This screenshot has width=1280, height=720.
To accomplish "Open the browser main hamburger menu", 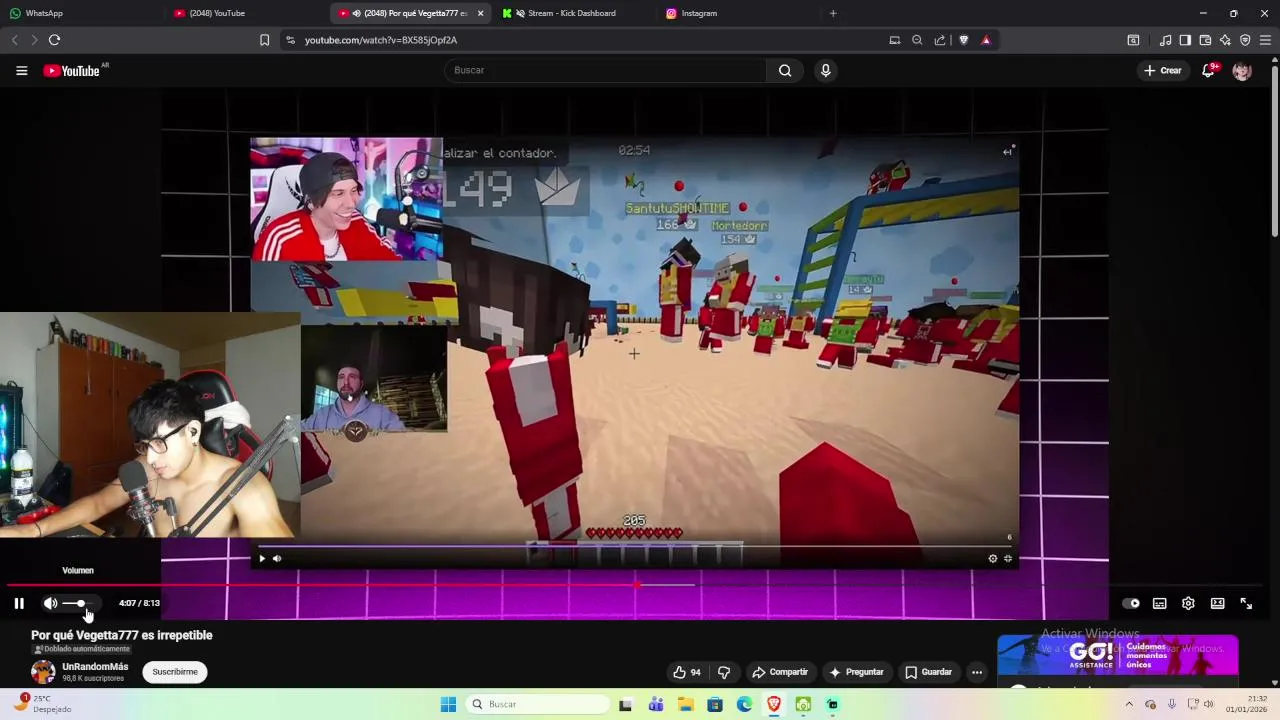I will pos(1265,40).
